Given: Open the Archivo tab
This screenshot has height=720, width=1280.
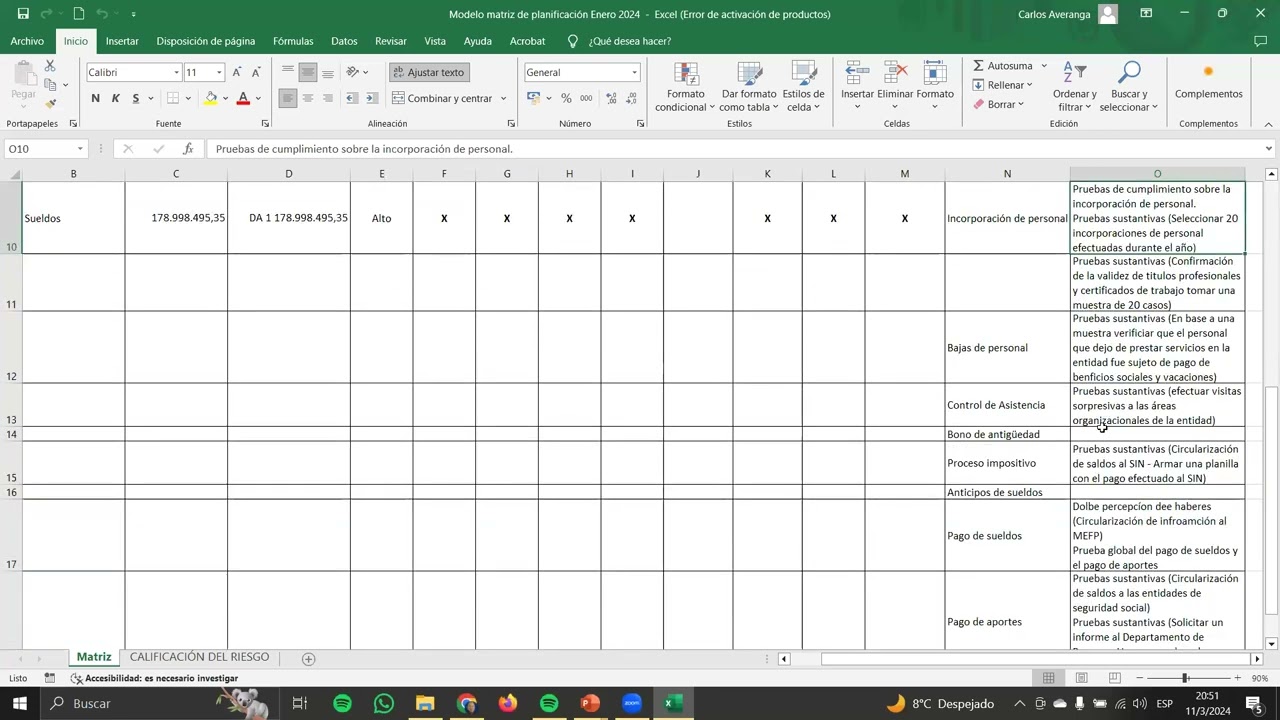Looking at the screenshot, I should (27, 41).
